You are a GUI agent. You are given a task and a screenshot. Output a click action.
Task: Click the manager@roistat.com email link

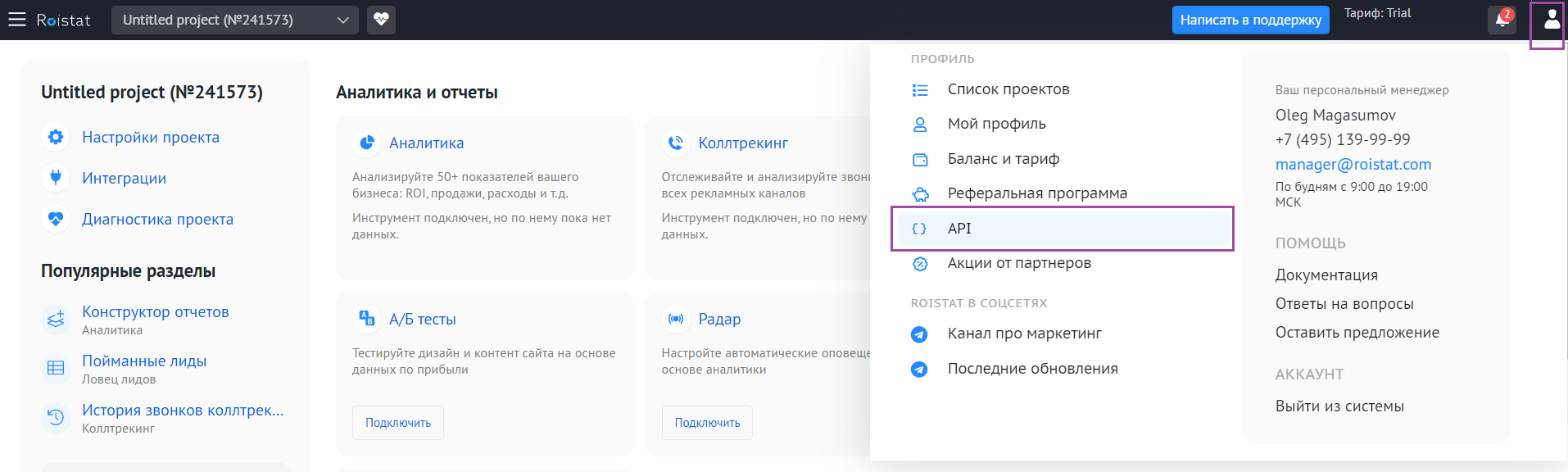[1353, 165]
